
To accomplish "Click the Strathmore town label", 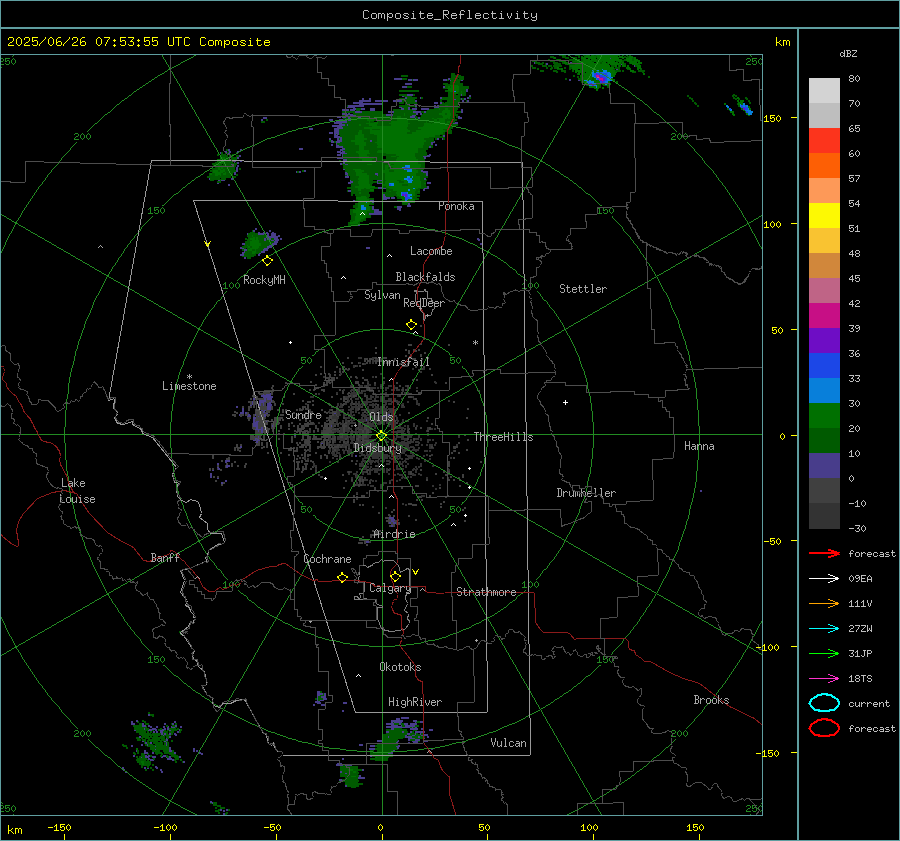I will pyautogui.click(x=486, y=592).
